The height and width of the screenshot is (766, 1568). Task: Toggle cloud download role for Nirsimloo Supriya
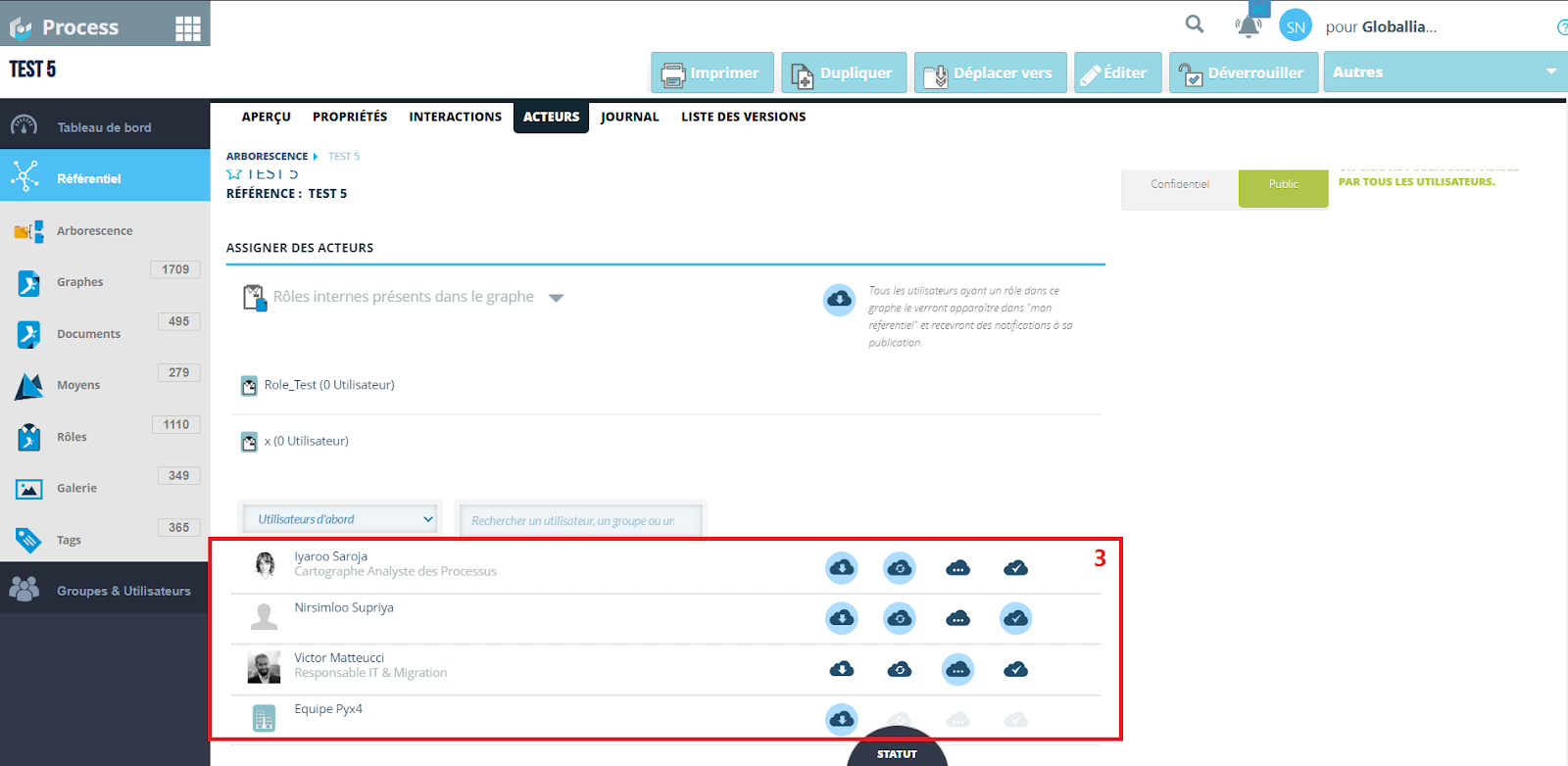pyautogui.click(x=842, y=618)
